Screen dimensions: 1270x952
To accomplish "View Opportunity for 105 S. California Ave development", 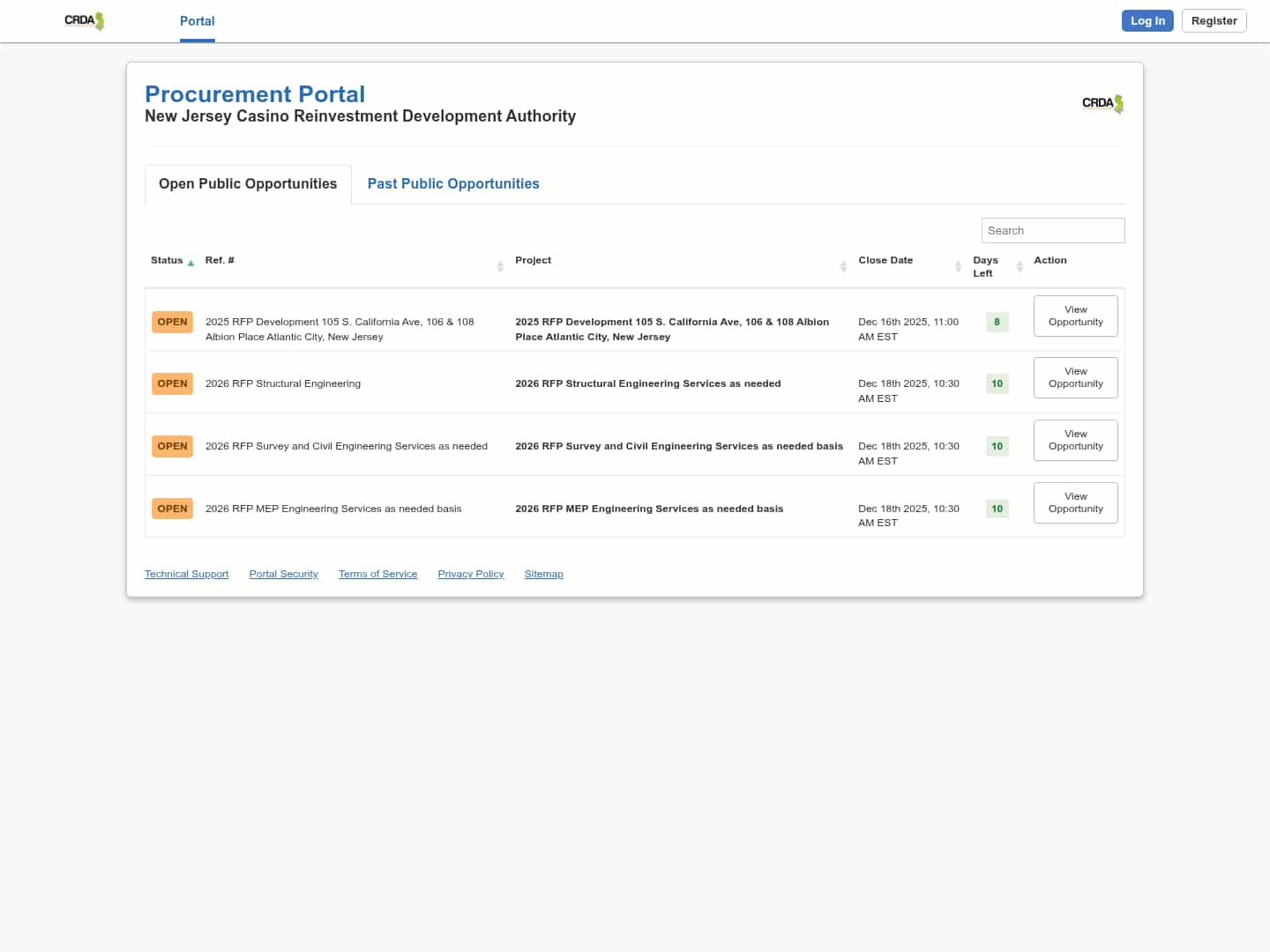I will click(1075, 316).
